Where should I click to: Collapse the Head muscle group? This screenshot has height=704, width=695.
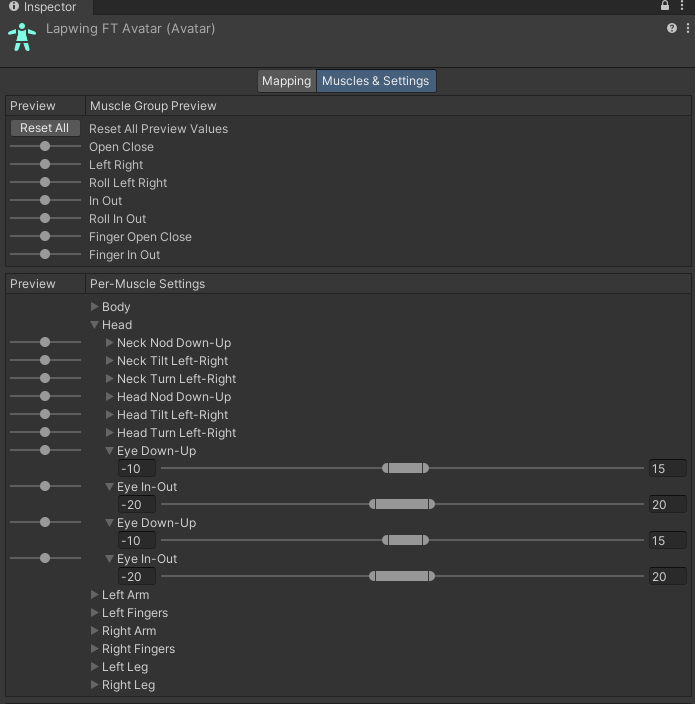[x=95, y=325]
